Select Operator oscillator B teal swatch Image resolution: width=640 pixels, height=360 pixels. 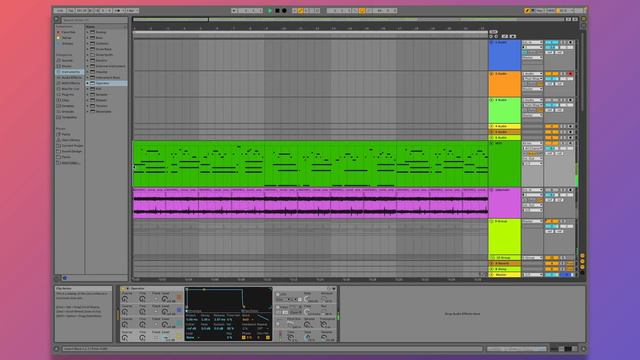click(x=179, y=324)
